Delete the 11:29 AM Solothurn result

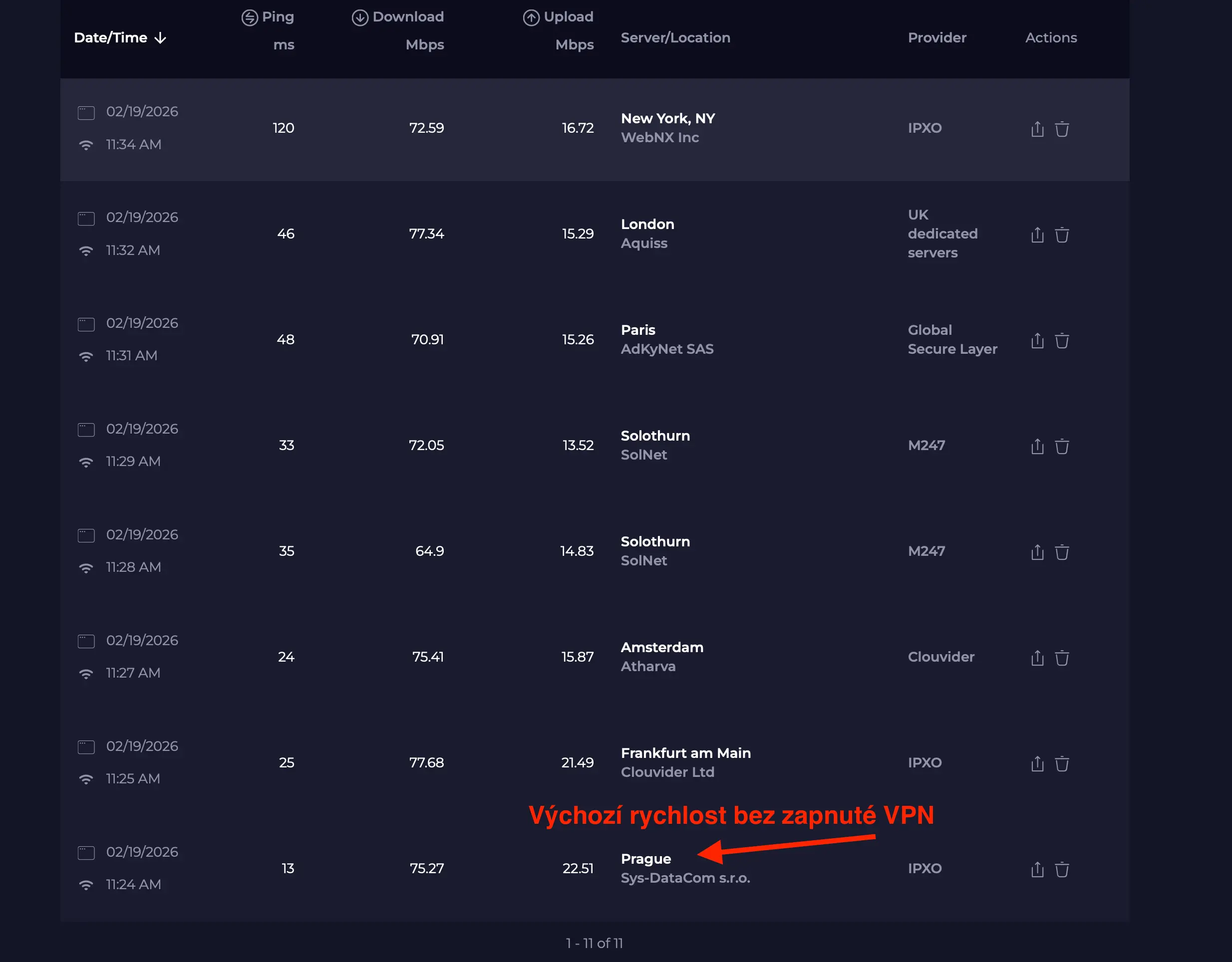pos(1062,446)
